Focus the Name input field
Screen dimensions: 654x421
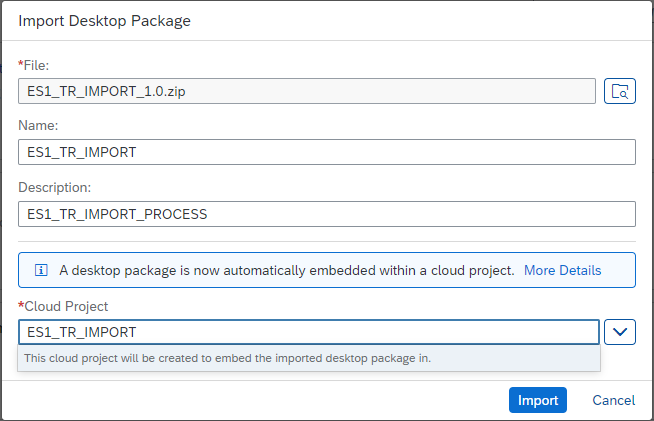[327, 152]
